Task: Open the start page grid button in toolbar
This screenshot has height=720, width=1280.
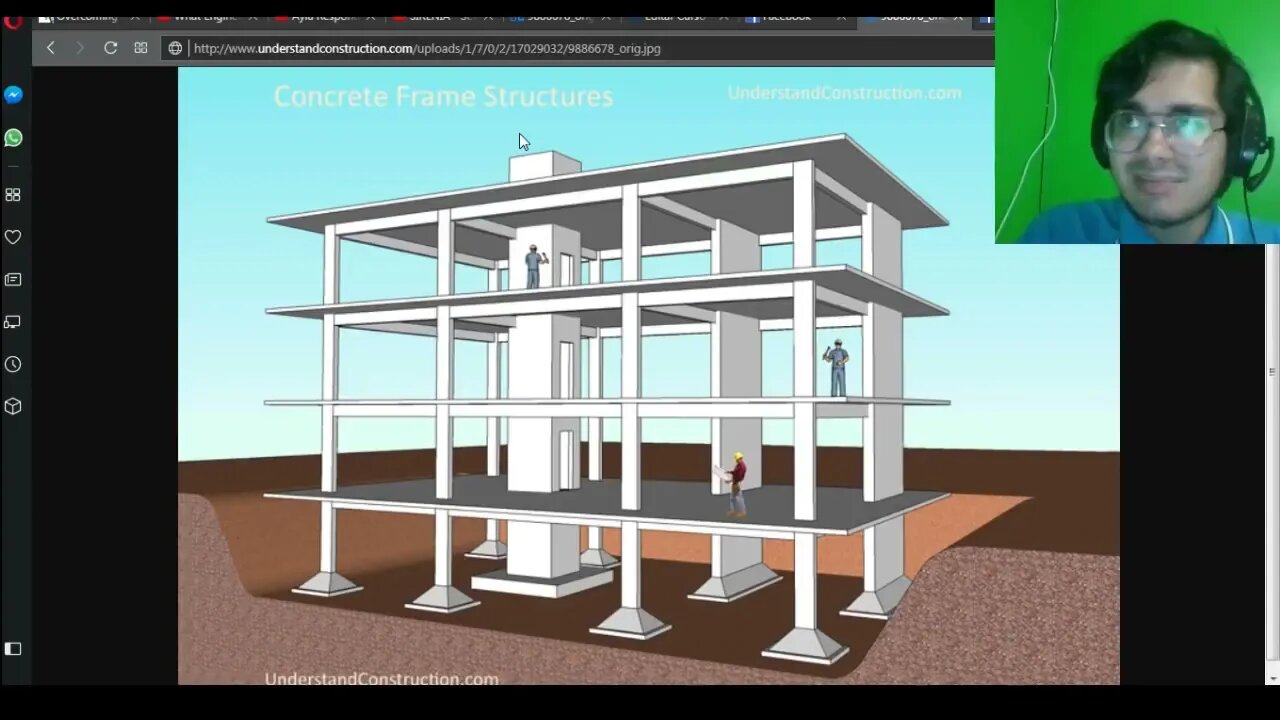Action: [141, 48]
